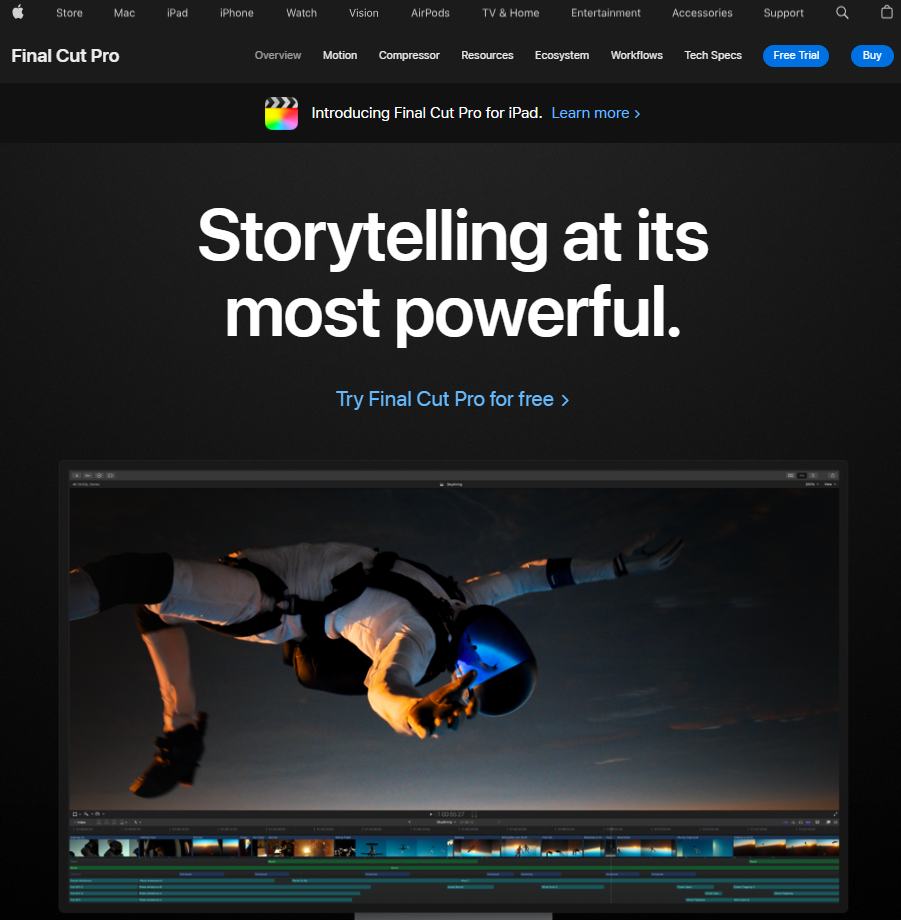Open the shopping bag icon
Image resolution: width=901 pixels, height=920 pixels.
887,12
